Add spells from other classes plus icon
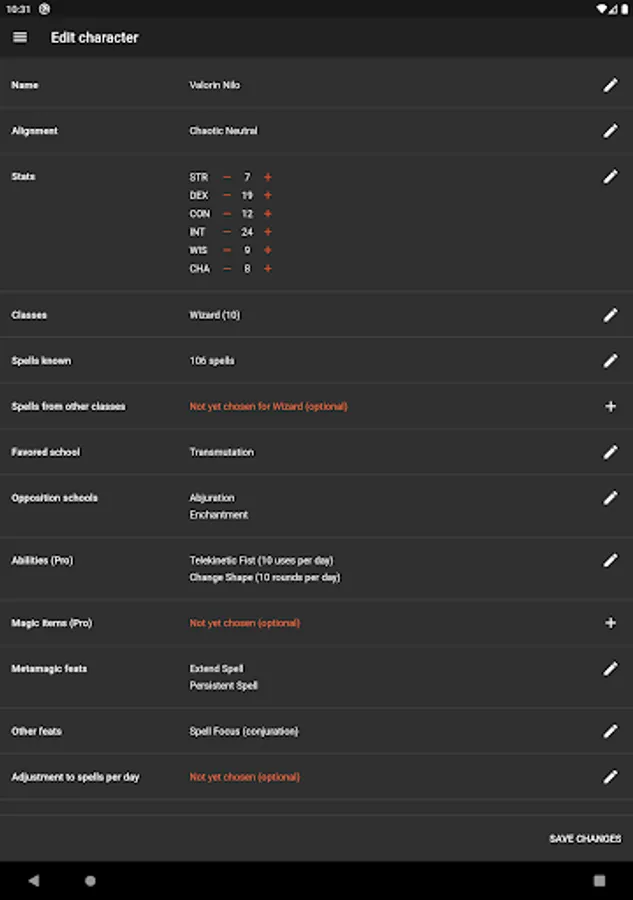Viewport: 633px width, 900px height. click(x=610, y=407)
